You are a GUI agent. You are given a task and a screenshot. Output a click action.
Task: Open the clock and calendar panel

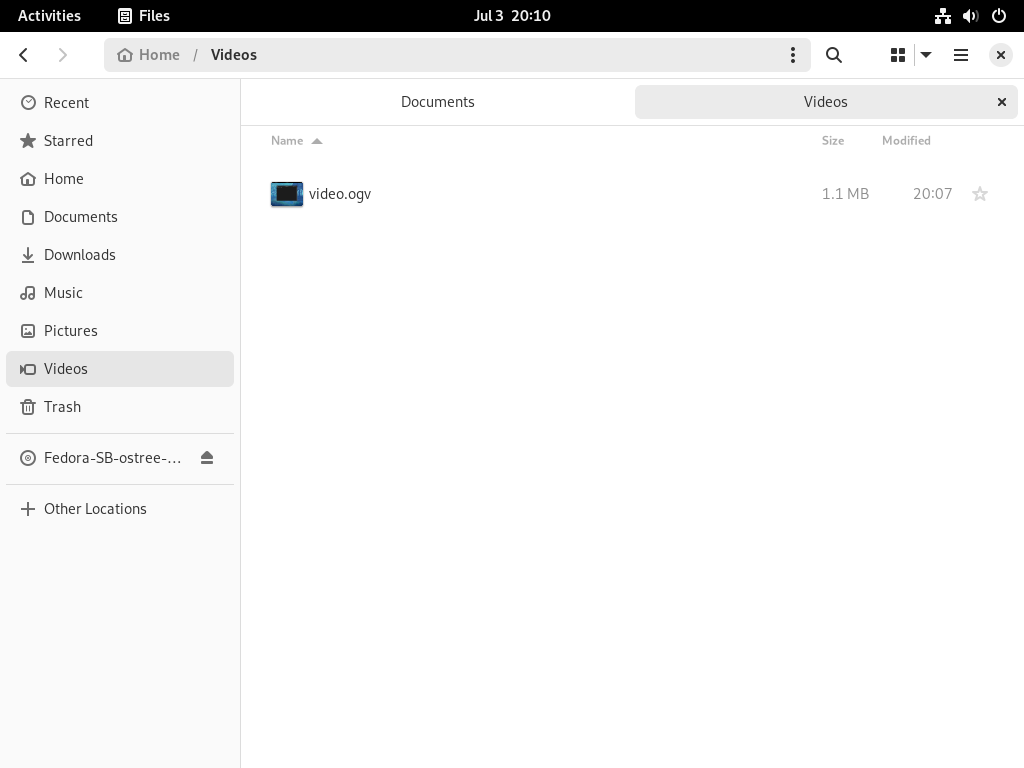pos(512,16)
